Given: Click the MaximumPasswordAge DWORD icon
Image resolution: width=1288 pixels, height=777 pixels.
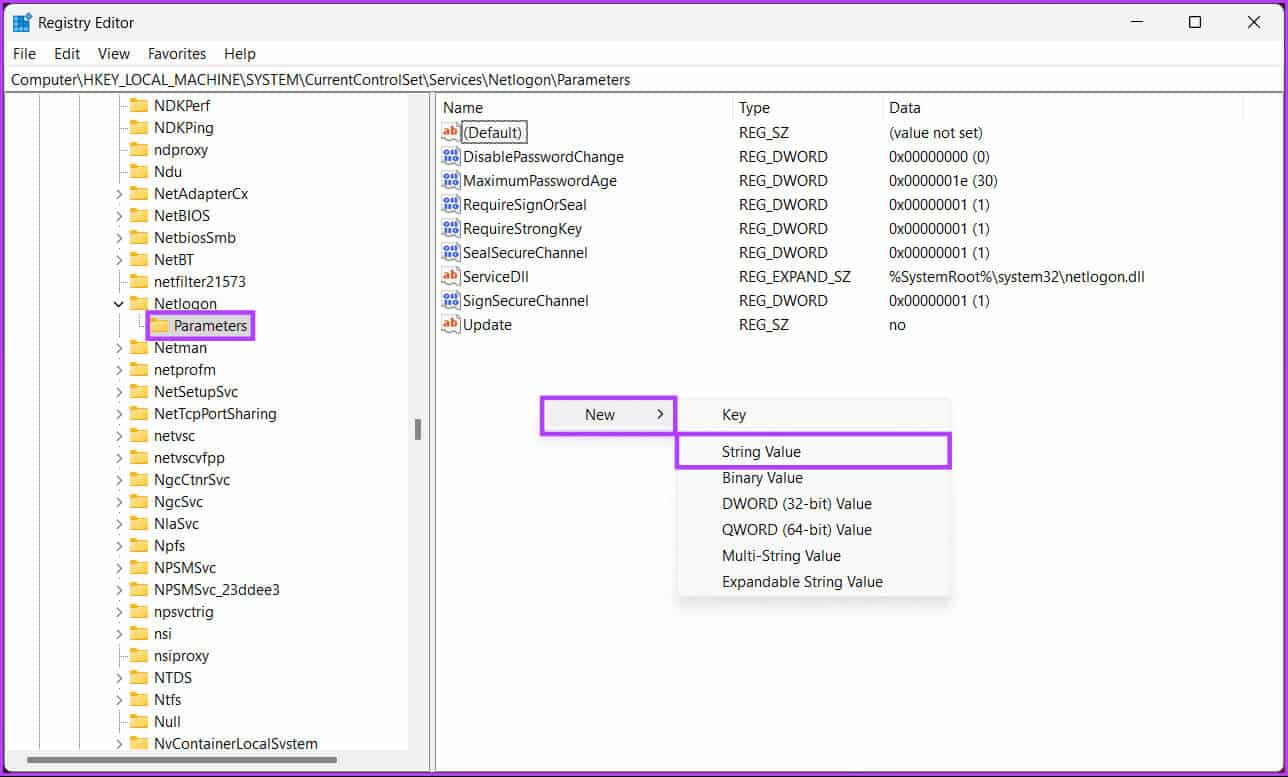Looking at the screenshot, I should pyautogui.click(x=450, y=180).
